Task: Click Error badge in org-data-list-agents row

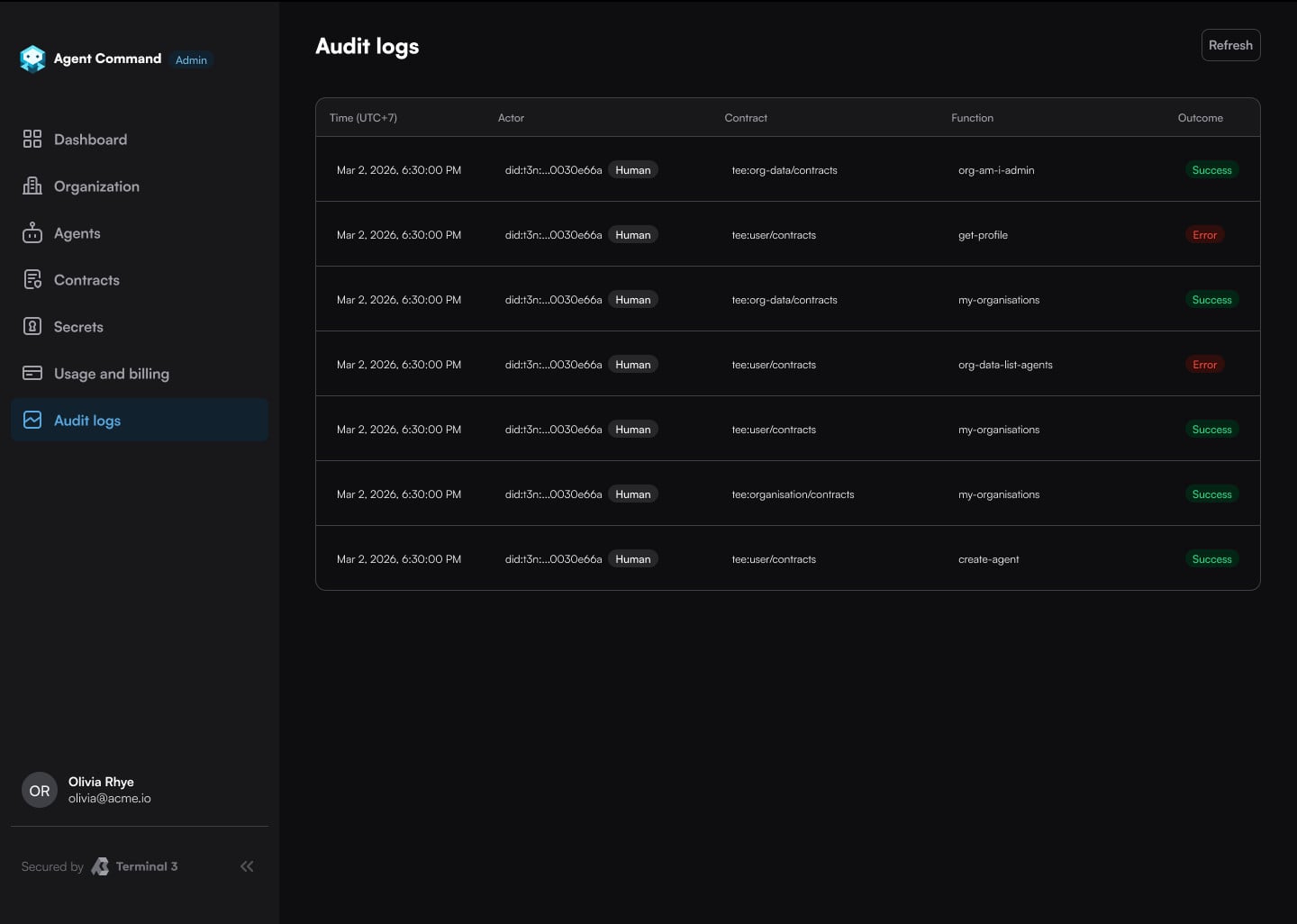Action: [x=1204, y=365]
